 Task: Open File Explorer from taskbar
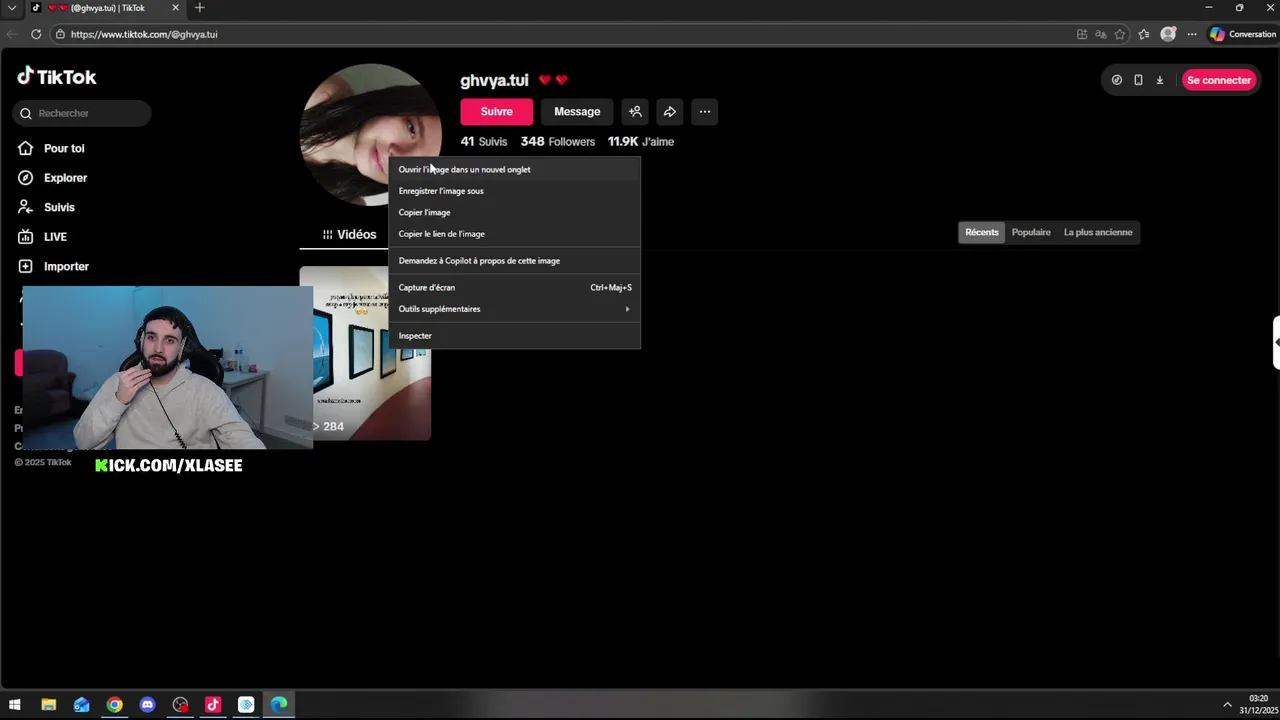click(x=48, y=705)
